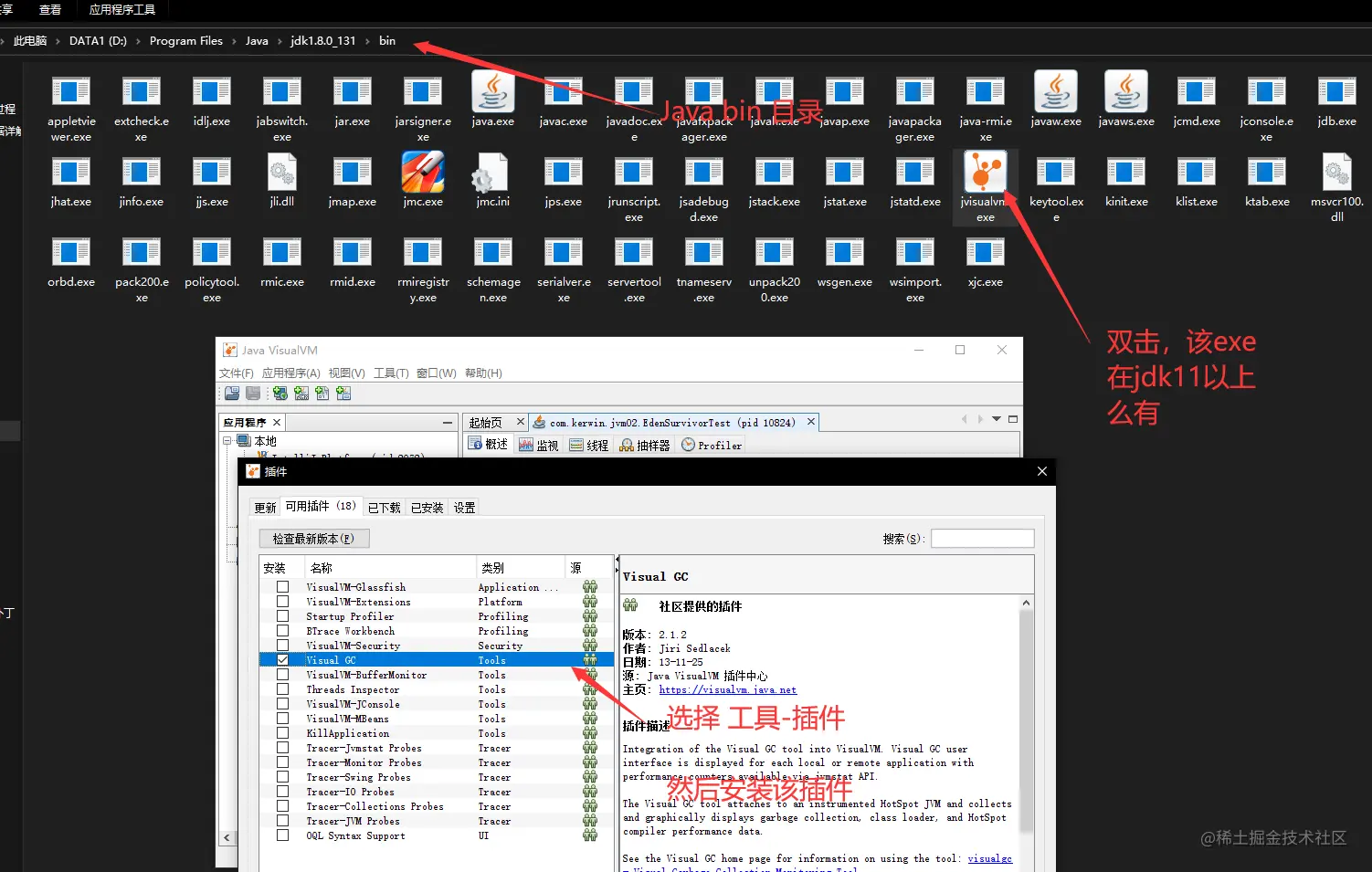Select the jcmd.exe file icon
The image size is (1372, 872).
pyautogui.click(x=1197, y=91)
